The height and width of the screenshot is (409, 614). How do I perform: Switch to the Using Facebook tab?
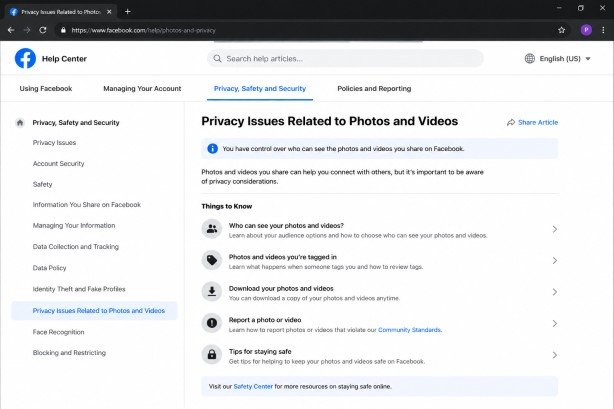tap(46, 89)
